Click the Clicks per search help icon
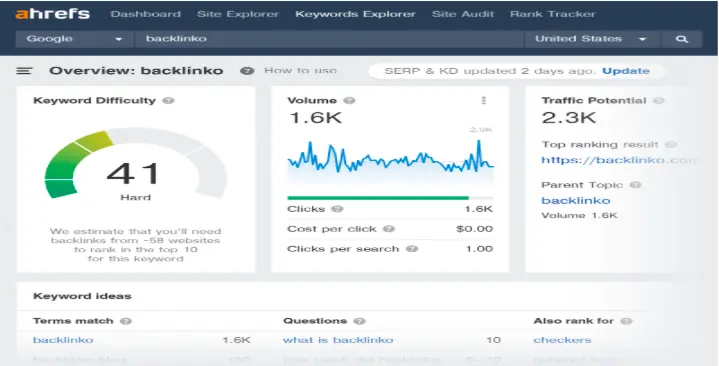Screen dimensions: 719x366 click(412, 249)
